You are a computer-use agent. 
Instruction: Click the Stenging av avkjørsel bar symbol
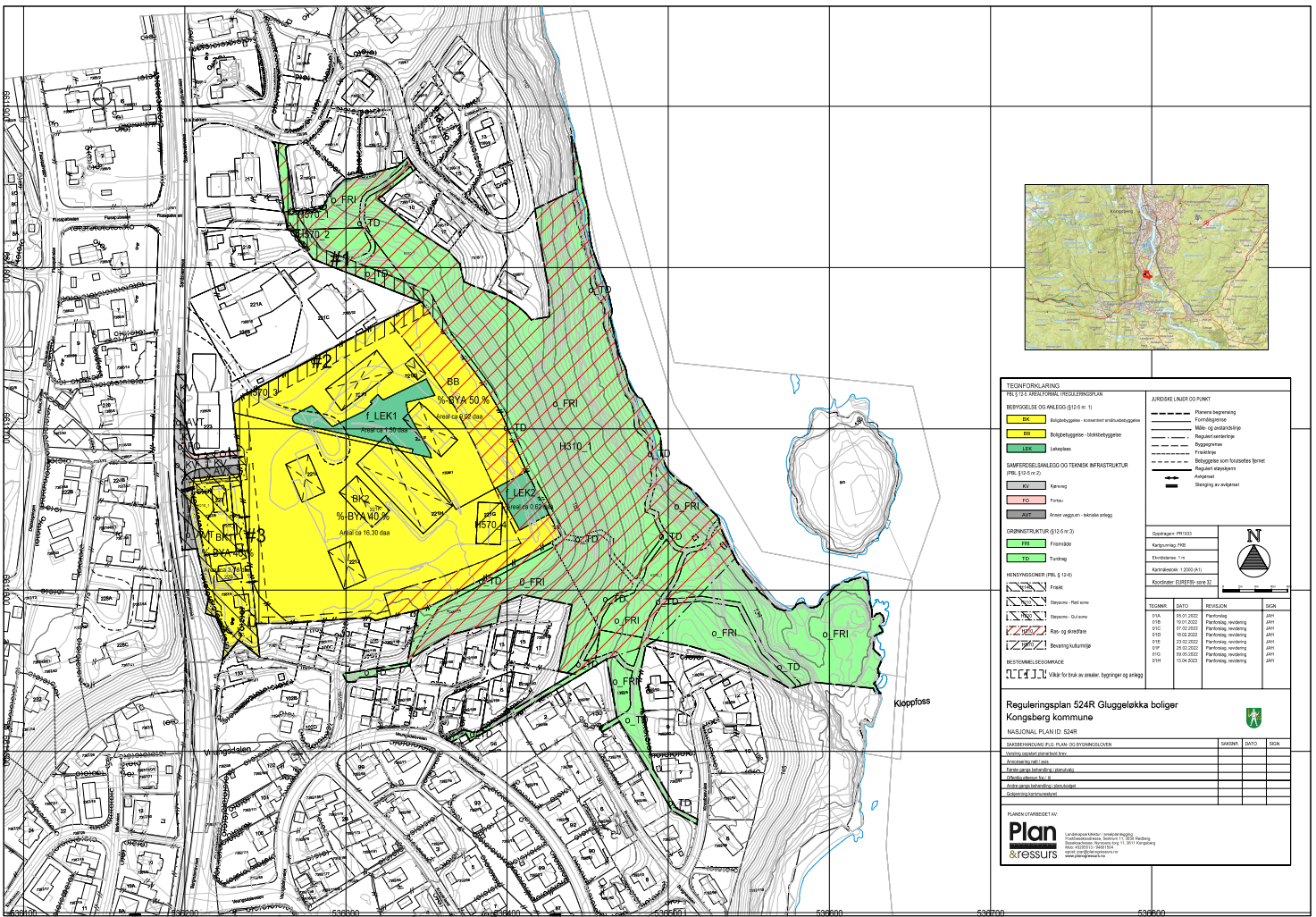tap(1170, 484)
